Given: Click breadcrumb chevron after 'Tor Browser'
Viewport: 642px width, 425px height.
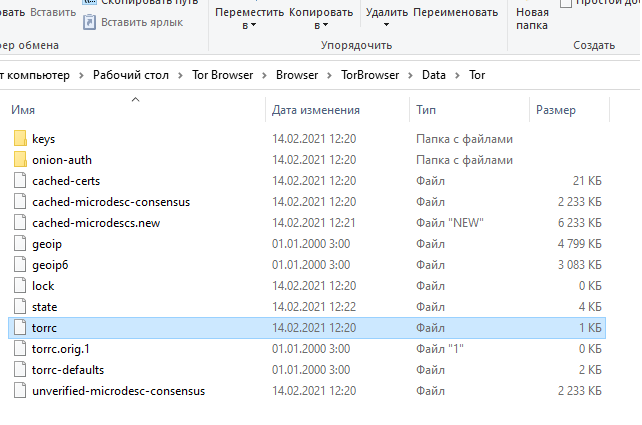Looking at the screenshot, I should click(x=266, y=74).
